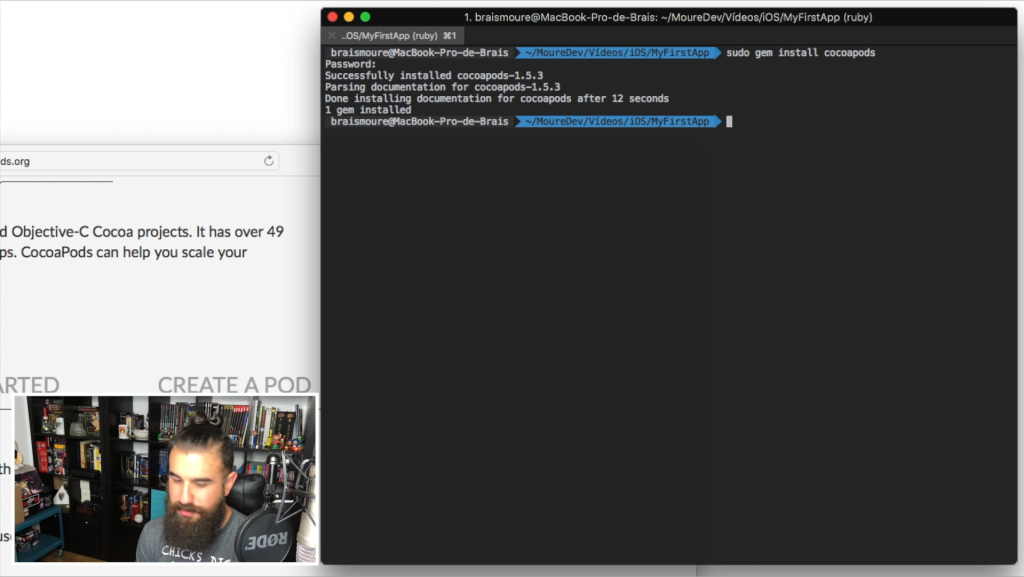Click the terminal cursor at the current prompt

point(730,121)
